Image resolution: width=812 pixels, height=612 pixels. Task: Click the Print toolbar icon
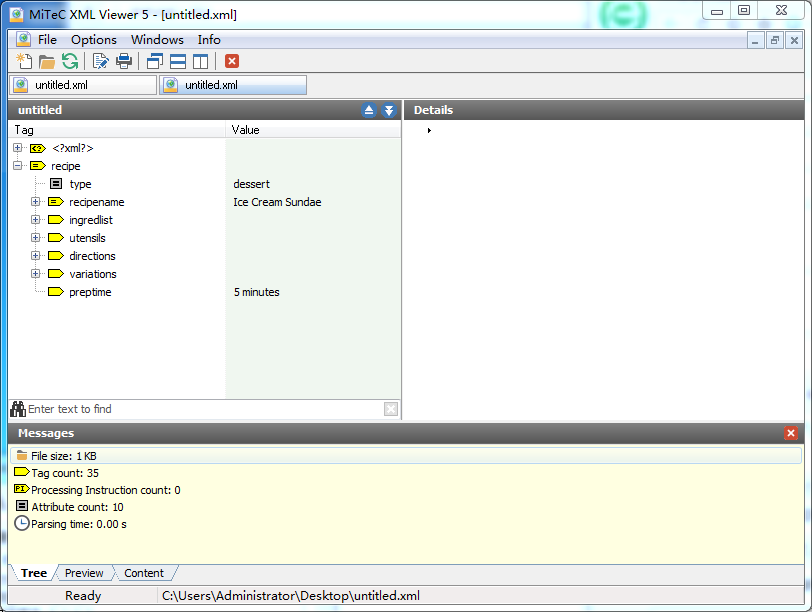[x=124, y=61]
